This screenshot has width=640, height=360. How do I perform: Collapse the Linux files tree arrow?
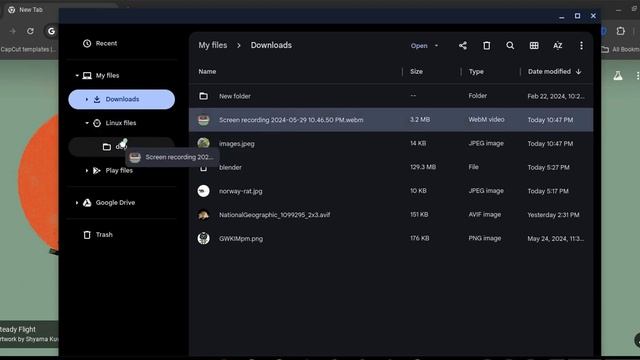[x=87, y=123]
